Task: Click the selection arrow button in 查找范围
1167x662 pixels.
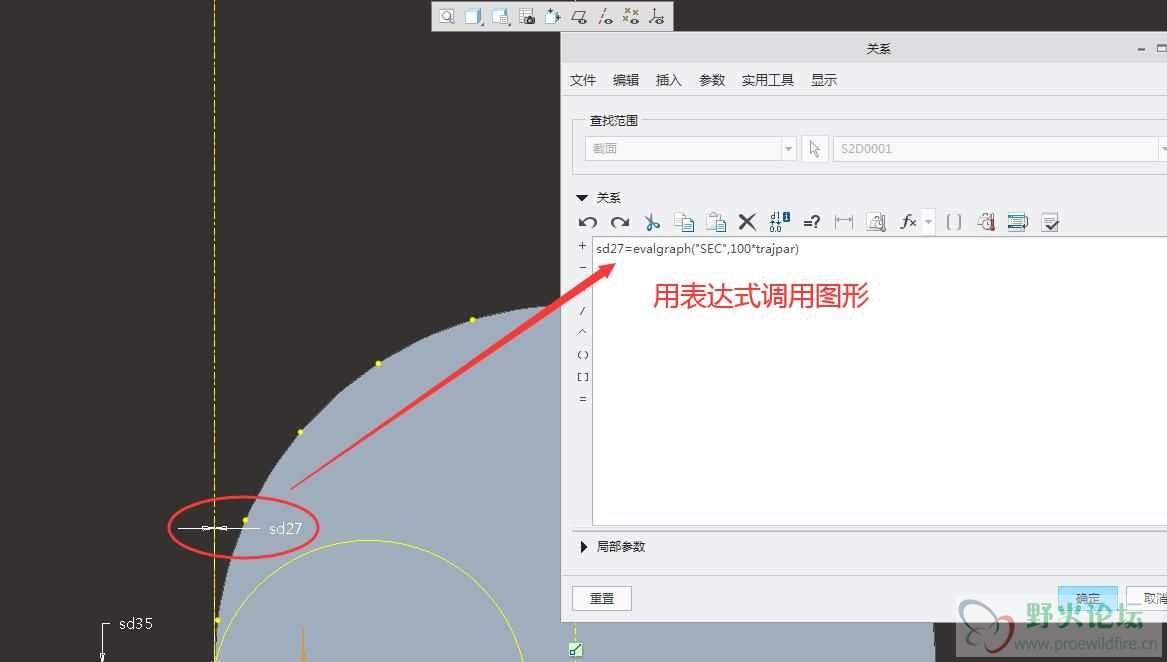Action: pyautogui.click(x=814, y=149)
